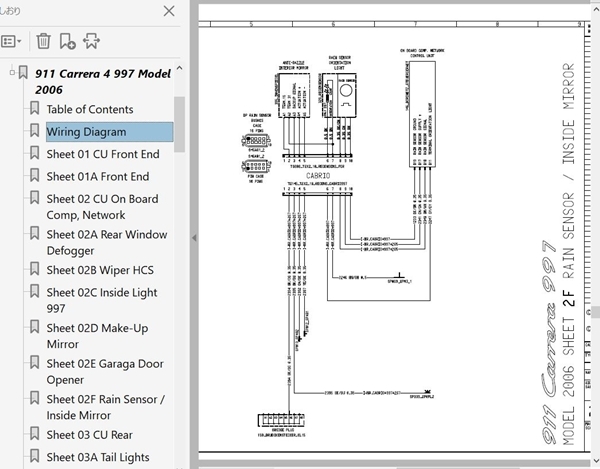Image resolution: width=600 pixels, height=469 pixels.
Task: Click bookmark icon beside Sheet 03 CU Rear
Action: 34,433
